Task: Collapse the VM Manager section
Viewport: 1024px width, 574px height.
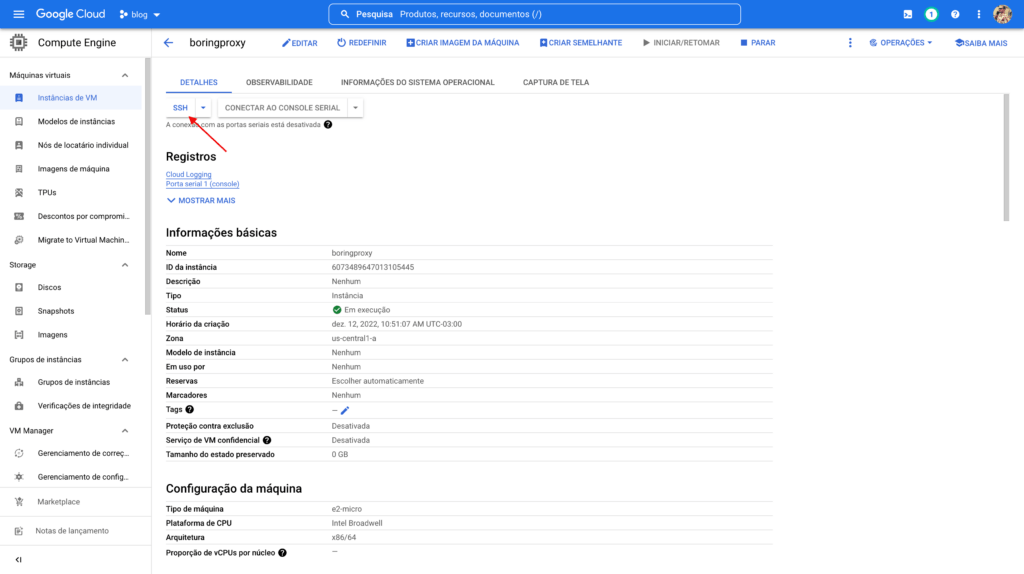Action: tap(125, 431)
